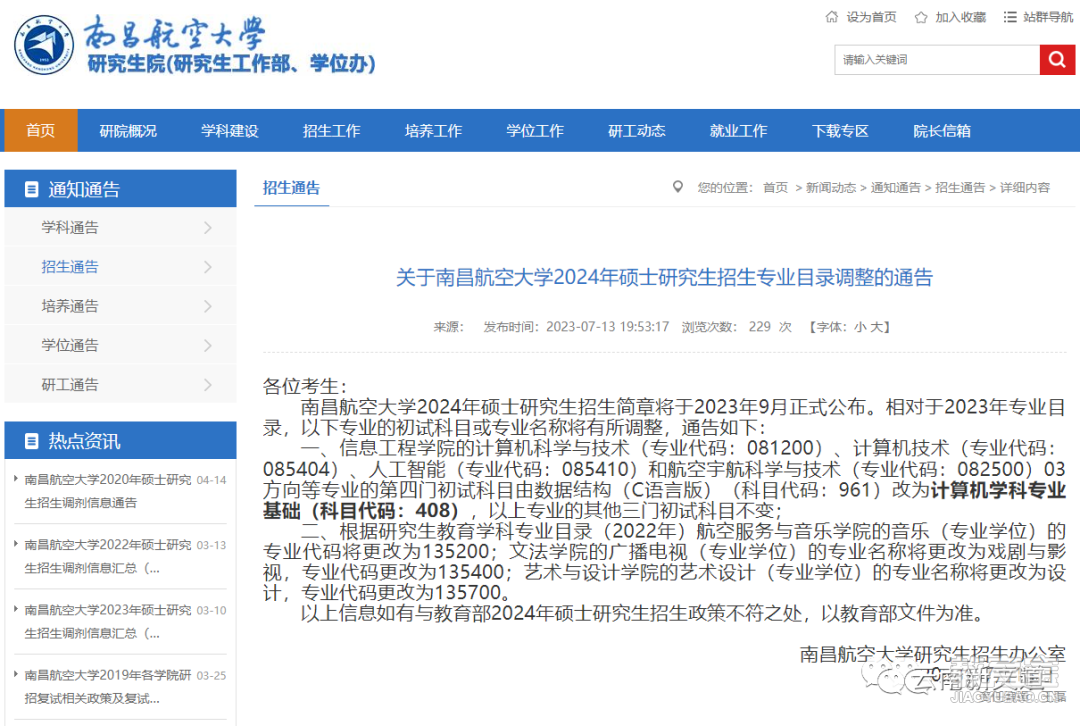Click the star icon beside 加入收藏
Image resolution: width=1080 pixels, height=726 pixels.
coord(921,17)
